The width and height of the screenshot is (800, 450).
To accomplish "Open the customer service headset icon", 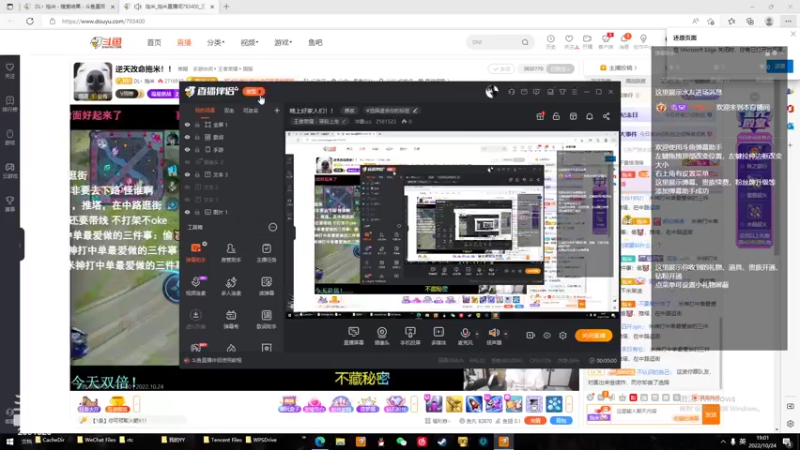I will pos(511,92).
